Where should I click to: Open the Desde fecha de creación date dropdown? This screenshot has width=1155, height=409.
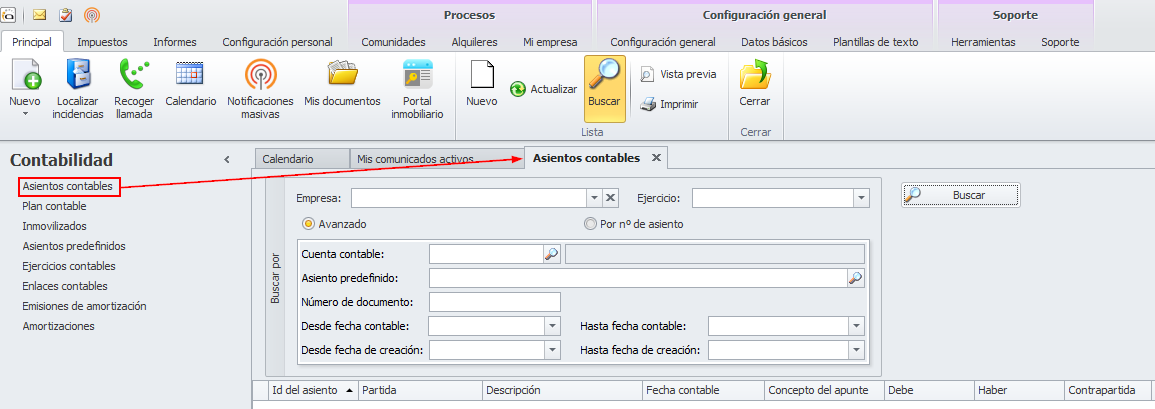[552, 349]
